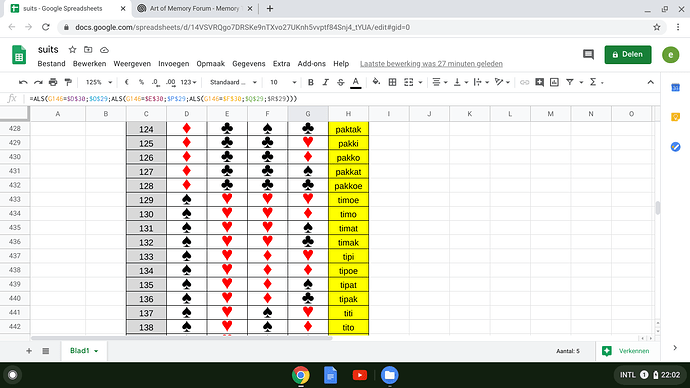The height and width of the screenshot is (388, 690).
Task: Click the merge cells icon
Action: [408, 82]
